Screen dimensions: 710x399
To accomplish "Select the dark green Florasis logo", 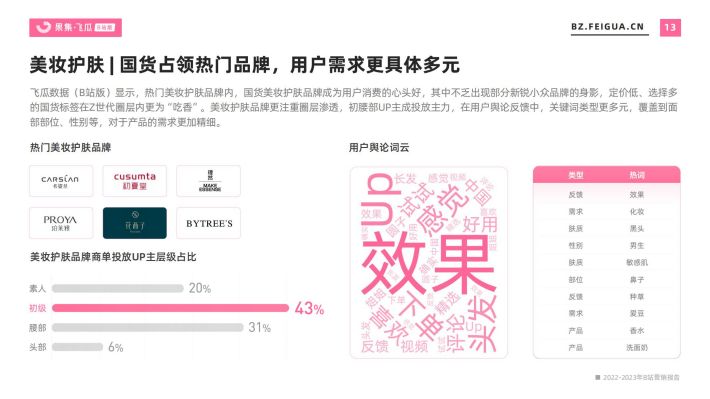I will click(134, 223).
